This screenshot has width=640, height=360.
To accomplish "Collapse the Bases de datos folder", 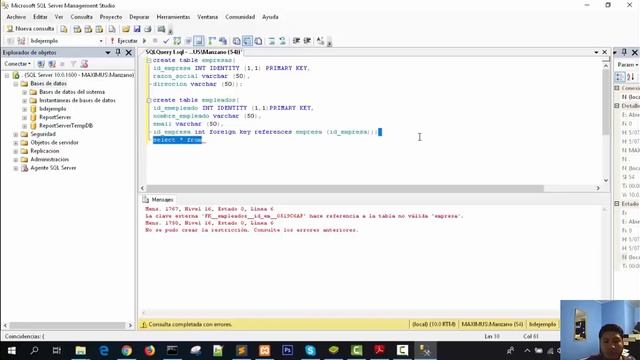I will 16,84.
